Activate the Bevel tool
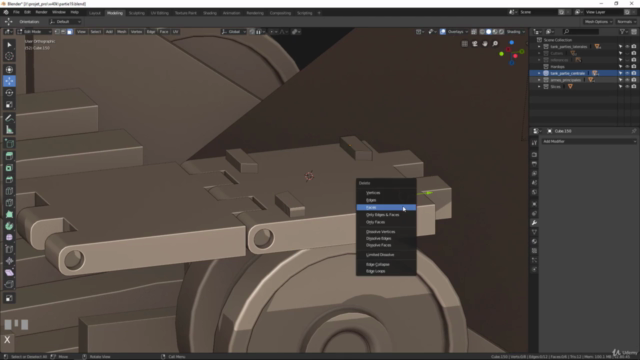The image size is (640, 360). [x=9, y=180]
